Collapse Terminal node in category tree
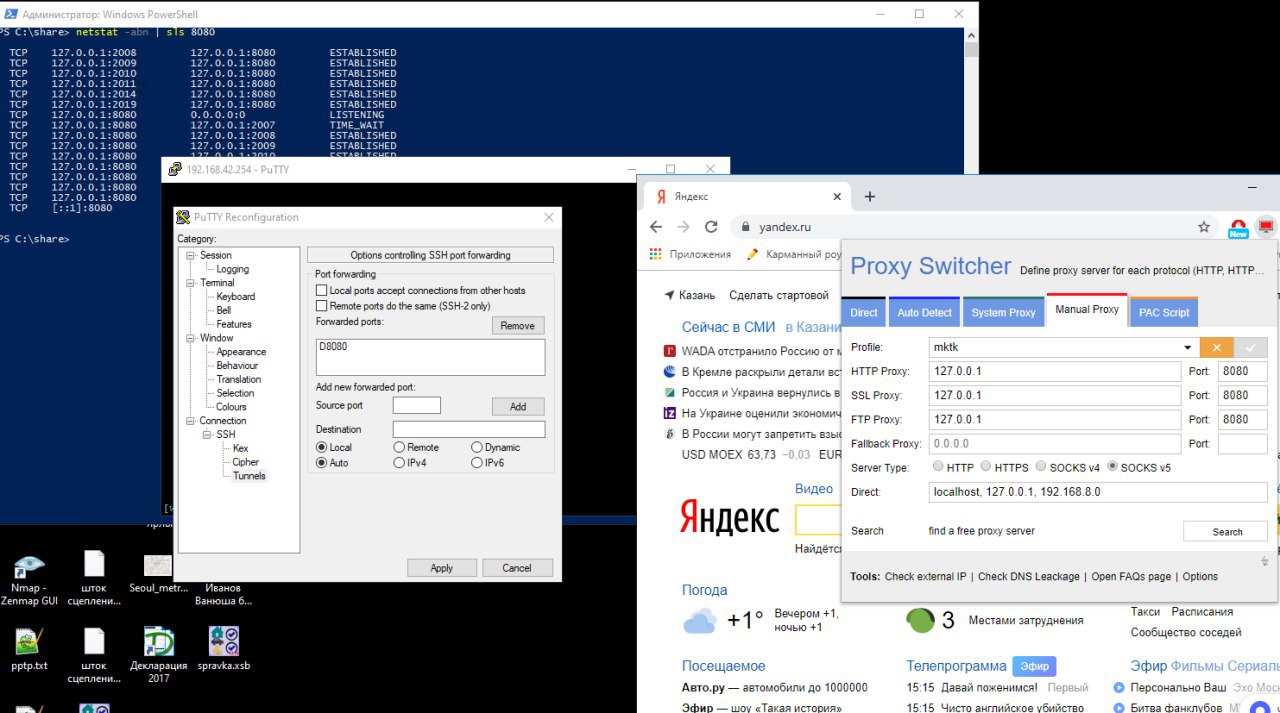The image size is (1280, 713). tap(191, 283)
